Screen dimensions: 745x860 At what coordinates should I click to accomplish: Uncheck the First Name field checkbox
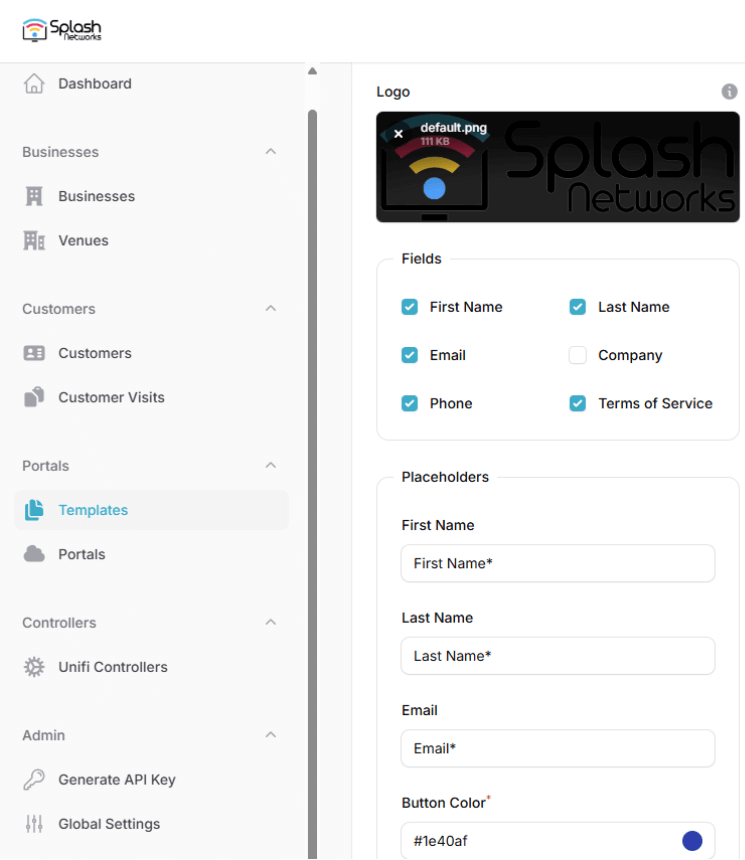409,307
